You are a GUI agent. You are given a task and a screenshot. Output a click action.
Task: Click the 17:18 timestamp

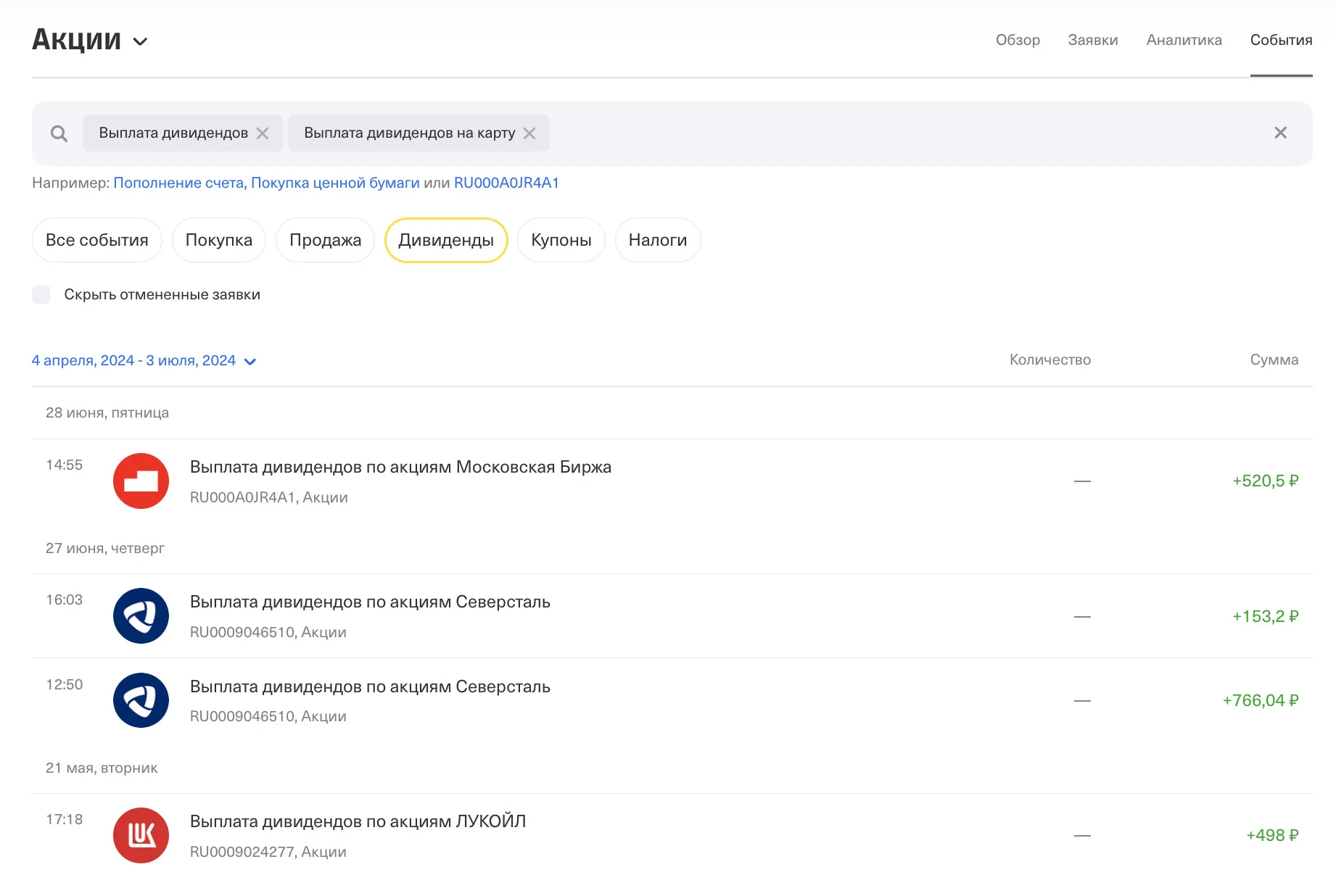coord(65,819)
